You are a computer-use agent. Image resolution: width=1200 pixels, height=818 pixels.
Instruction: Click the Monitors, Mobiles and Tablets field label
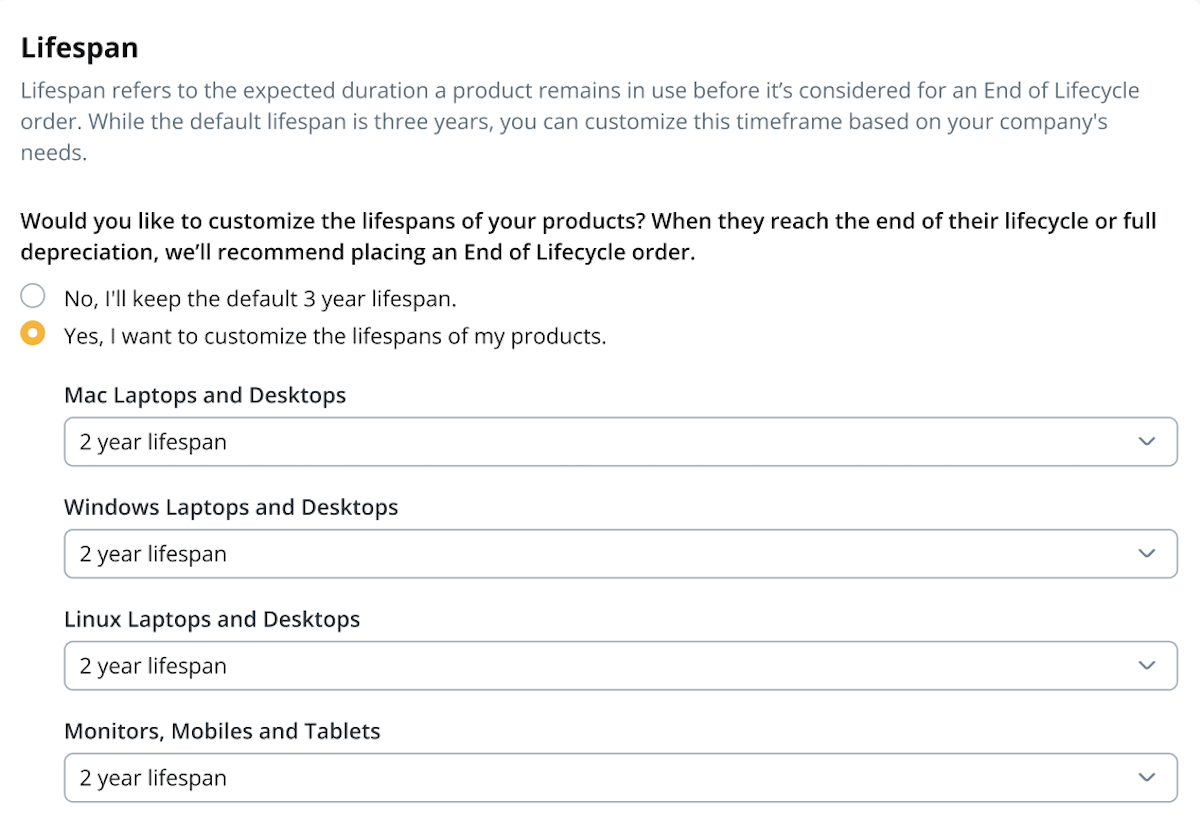pos(222,731)
